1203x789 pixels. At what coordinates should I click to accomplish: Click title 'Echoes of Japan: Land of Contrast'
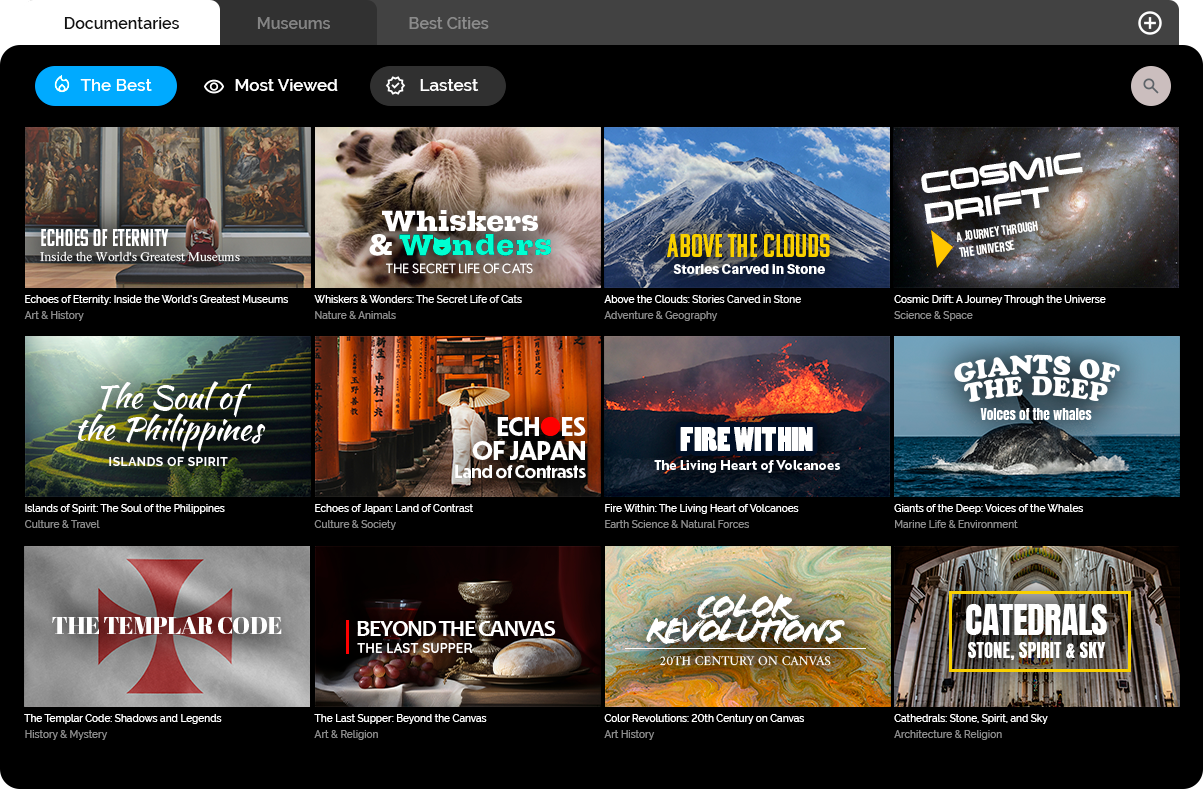tap(394, 508)
